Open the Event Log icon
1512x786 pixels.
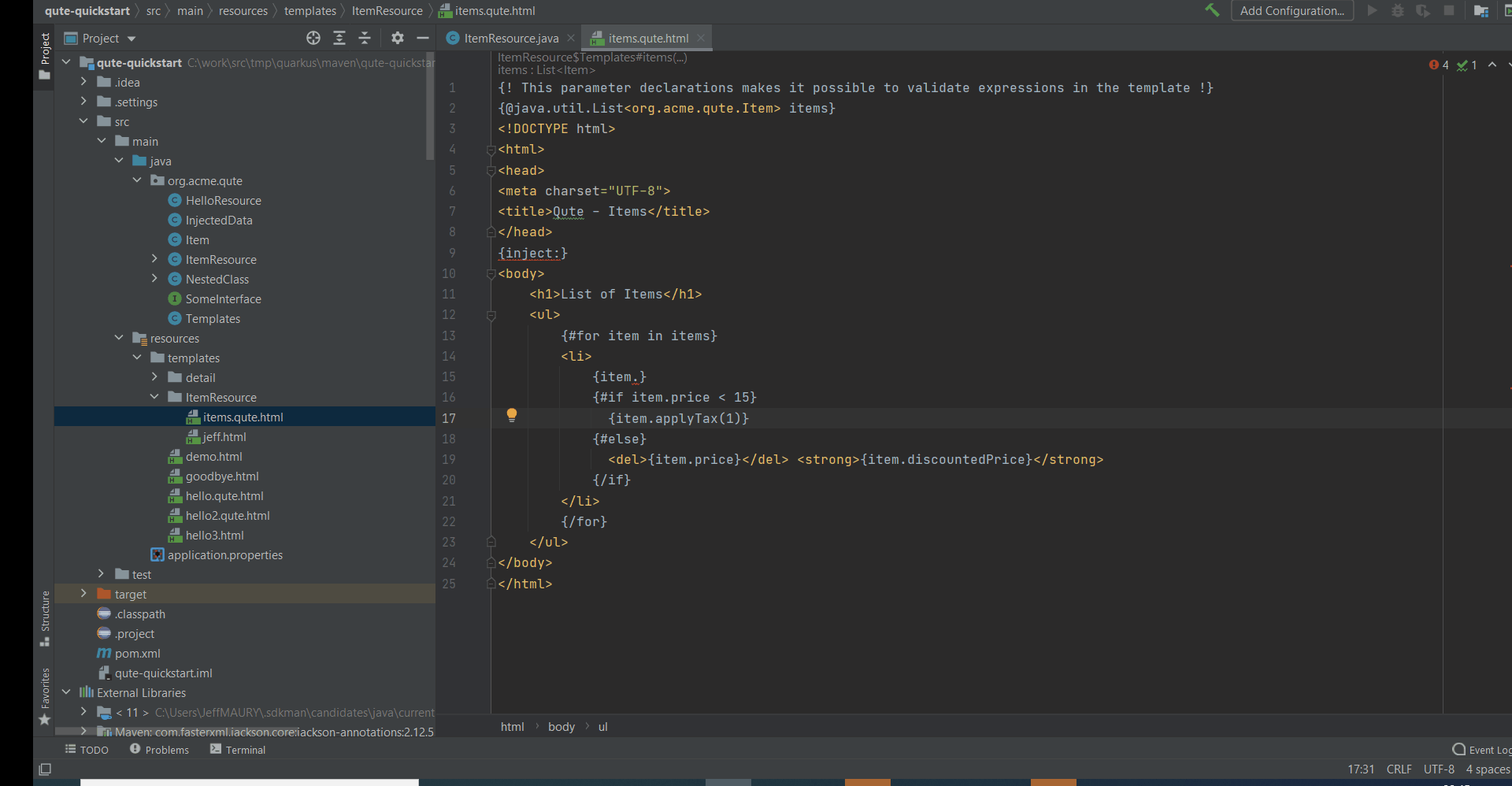coord(1459,750)
